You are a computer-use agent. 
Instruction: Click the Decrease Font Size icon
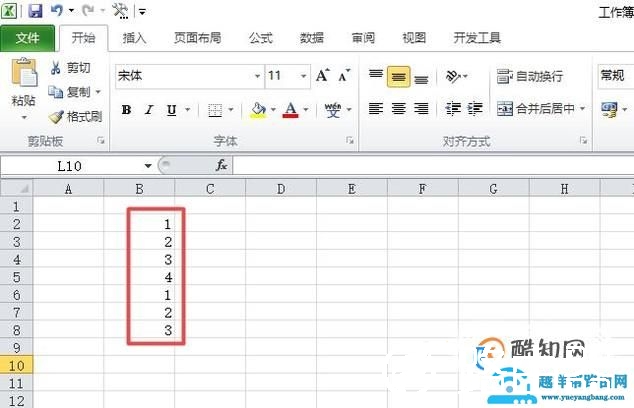[x=344, y=75]
